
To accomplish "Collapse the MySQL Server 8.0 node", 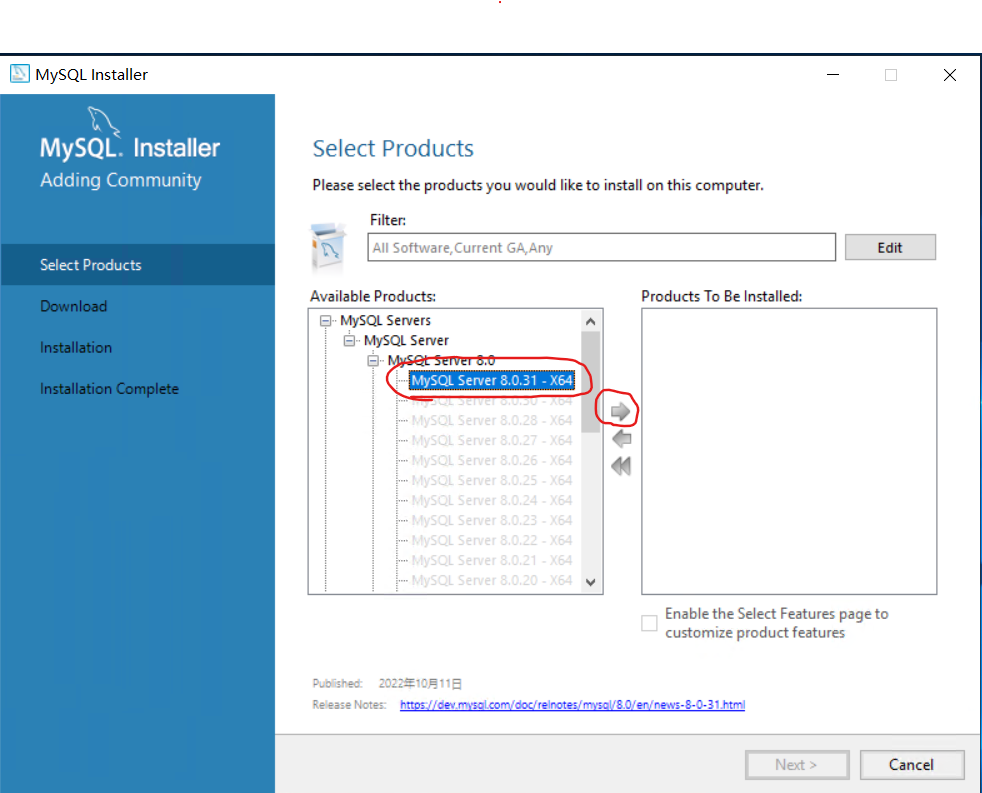I will coord(373,361).
